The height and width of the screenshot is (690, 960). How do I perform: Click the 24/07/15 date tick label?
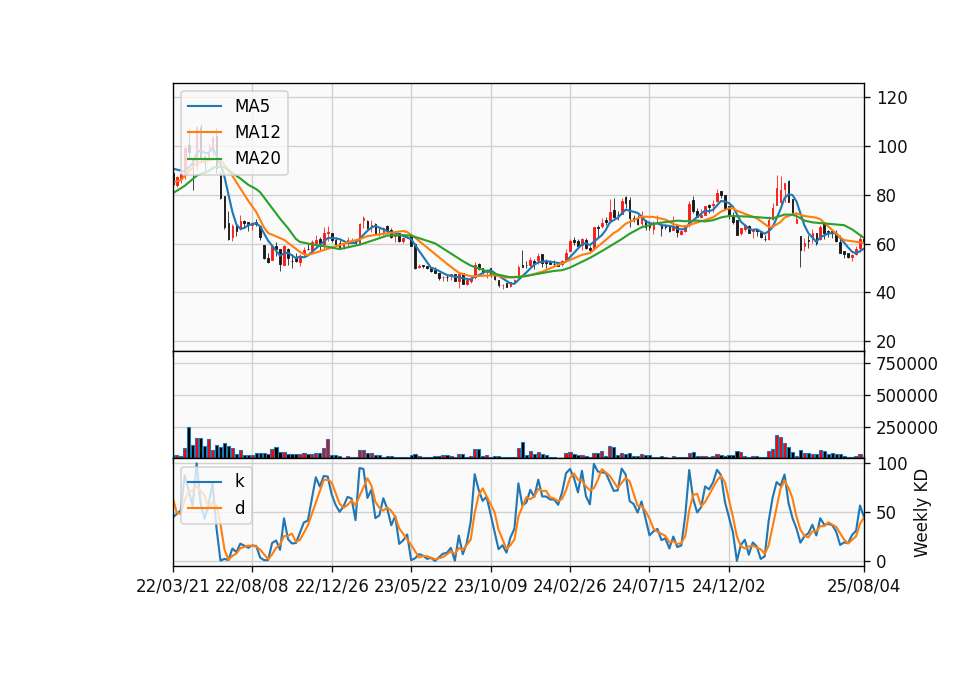point(649,586)
